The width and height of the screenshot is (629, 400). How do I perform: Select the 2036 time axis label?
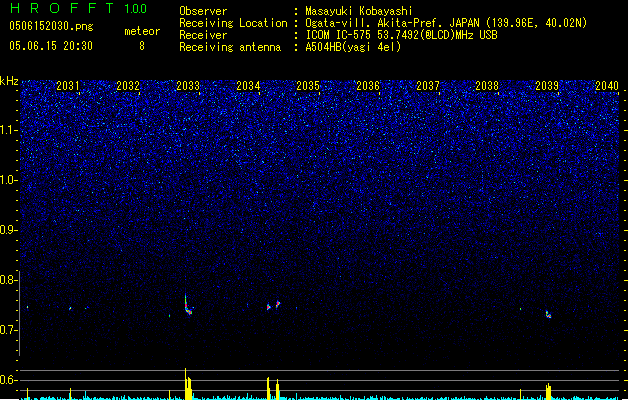[368, 86]
